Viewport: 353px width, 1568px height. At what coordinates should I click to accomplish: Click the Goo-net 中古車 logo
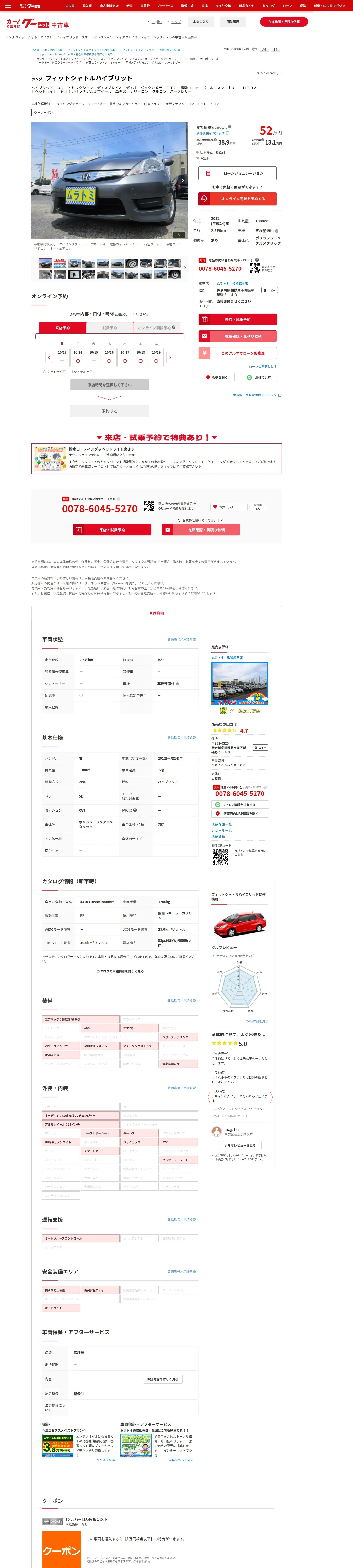38,24
